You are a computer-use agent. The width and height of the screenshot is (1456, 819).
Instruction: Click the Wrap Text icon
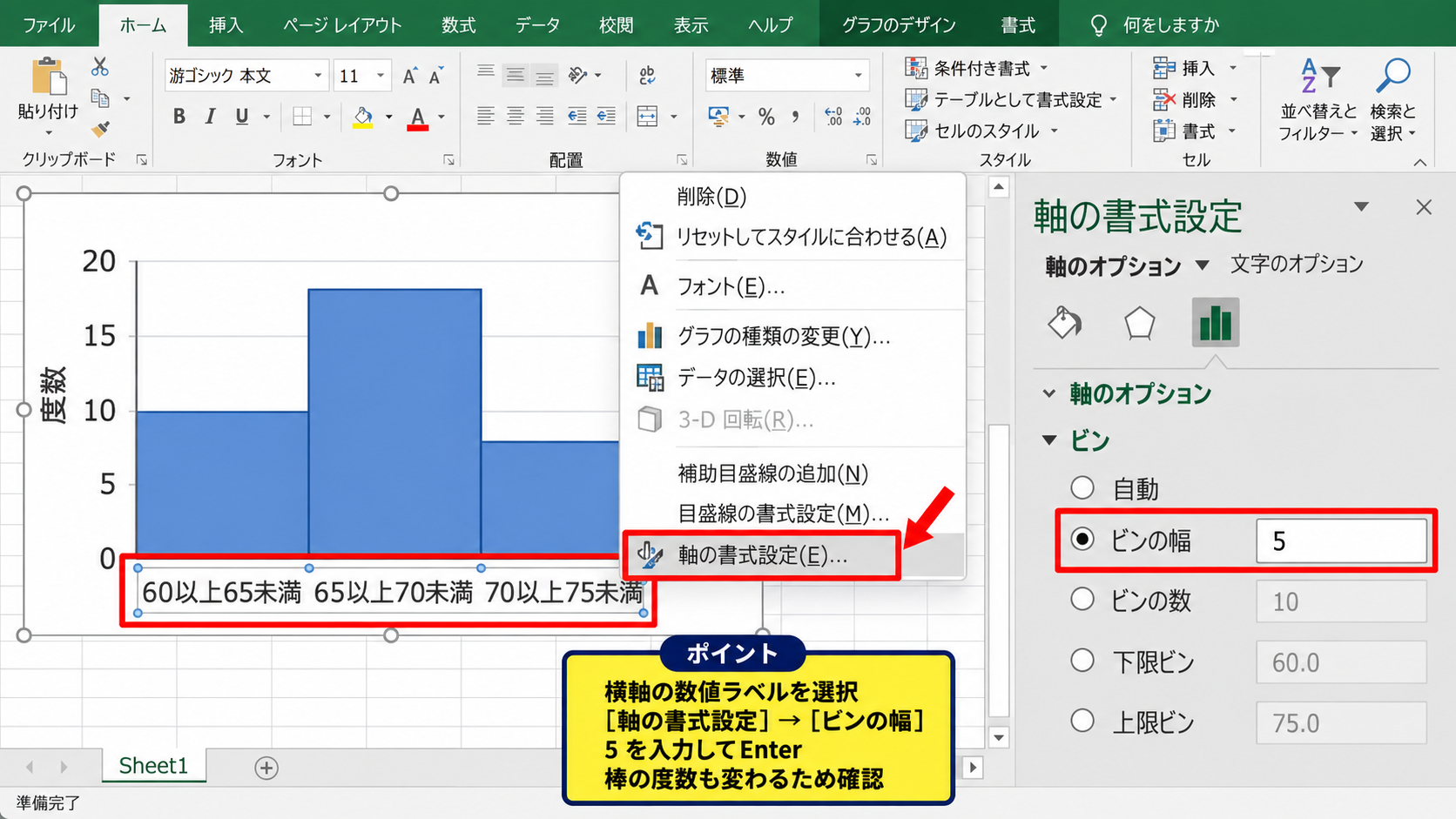click(x=647, y=76)
